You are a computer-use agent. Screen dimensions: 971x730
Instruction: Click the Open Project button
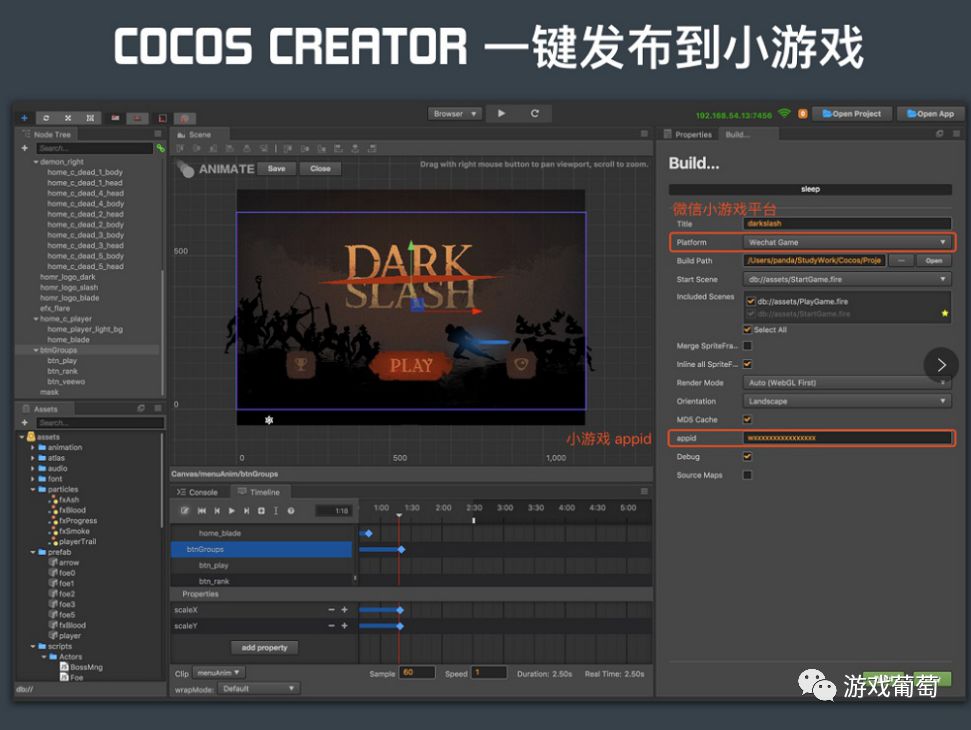[x=851, y=114]
